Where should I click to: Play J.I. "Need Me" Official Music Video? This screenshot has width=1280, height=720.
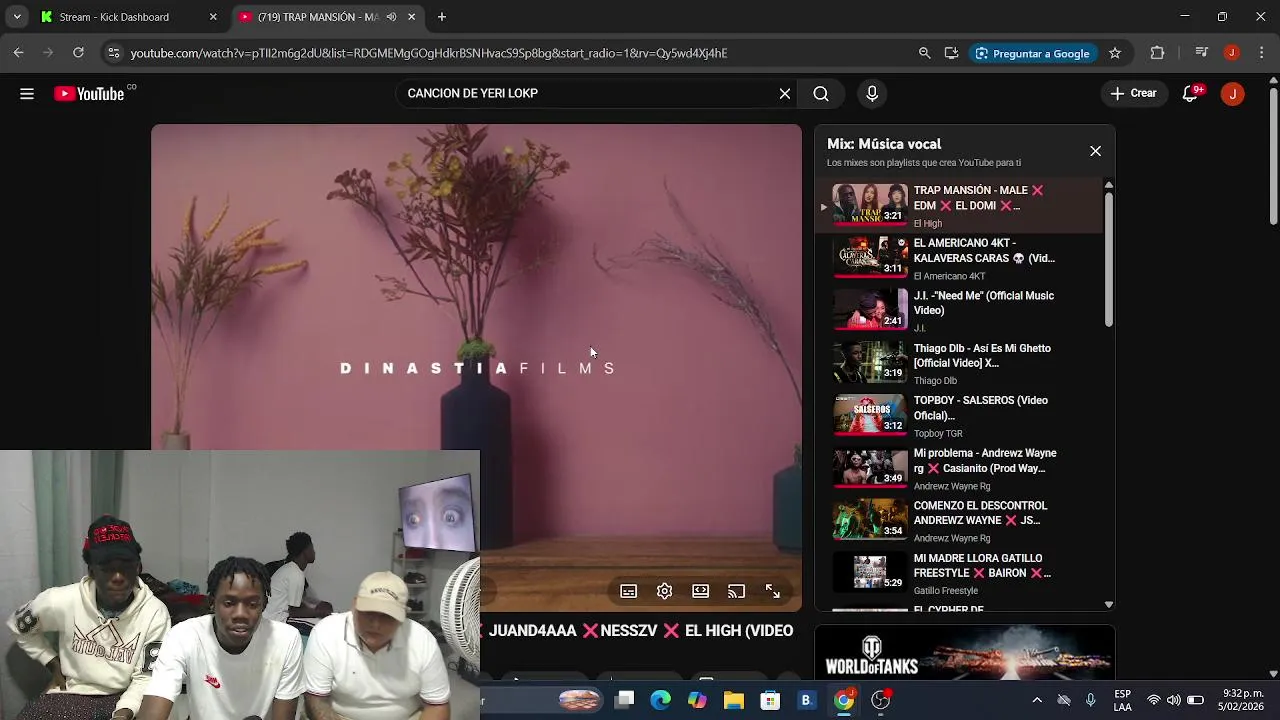(960, 311)
